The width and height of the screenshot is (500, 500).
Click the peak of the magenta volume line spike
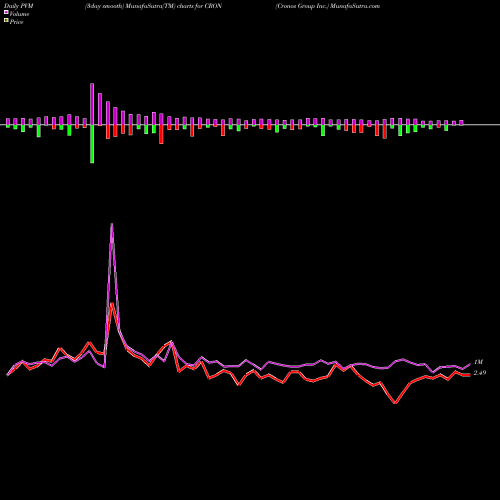point(112,224)
